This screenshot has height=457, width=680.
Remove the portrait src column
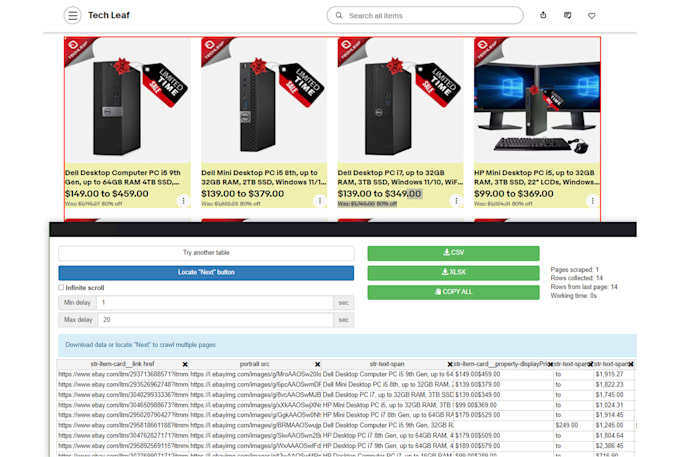pos(317,365)
